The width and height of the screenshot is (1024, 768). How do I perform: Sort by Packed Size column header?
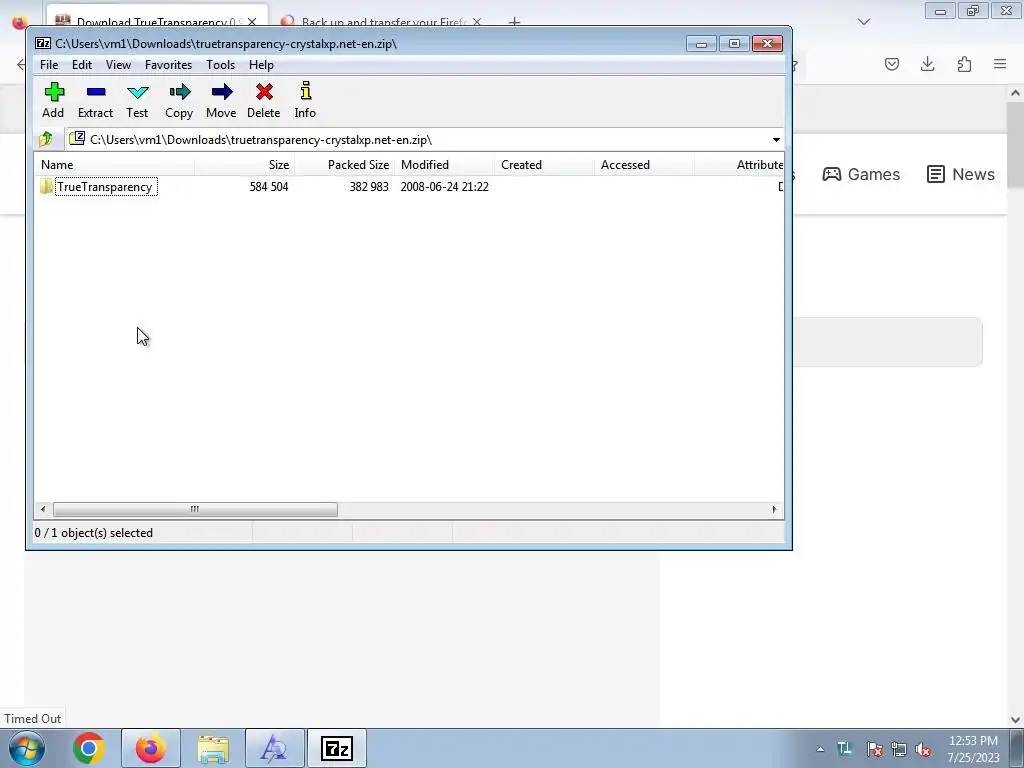(x=344, y=165)
